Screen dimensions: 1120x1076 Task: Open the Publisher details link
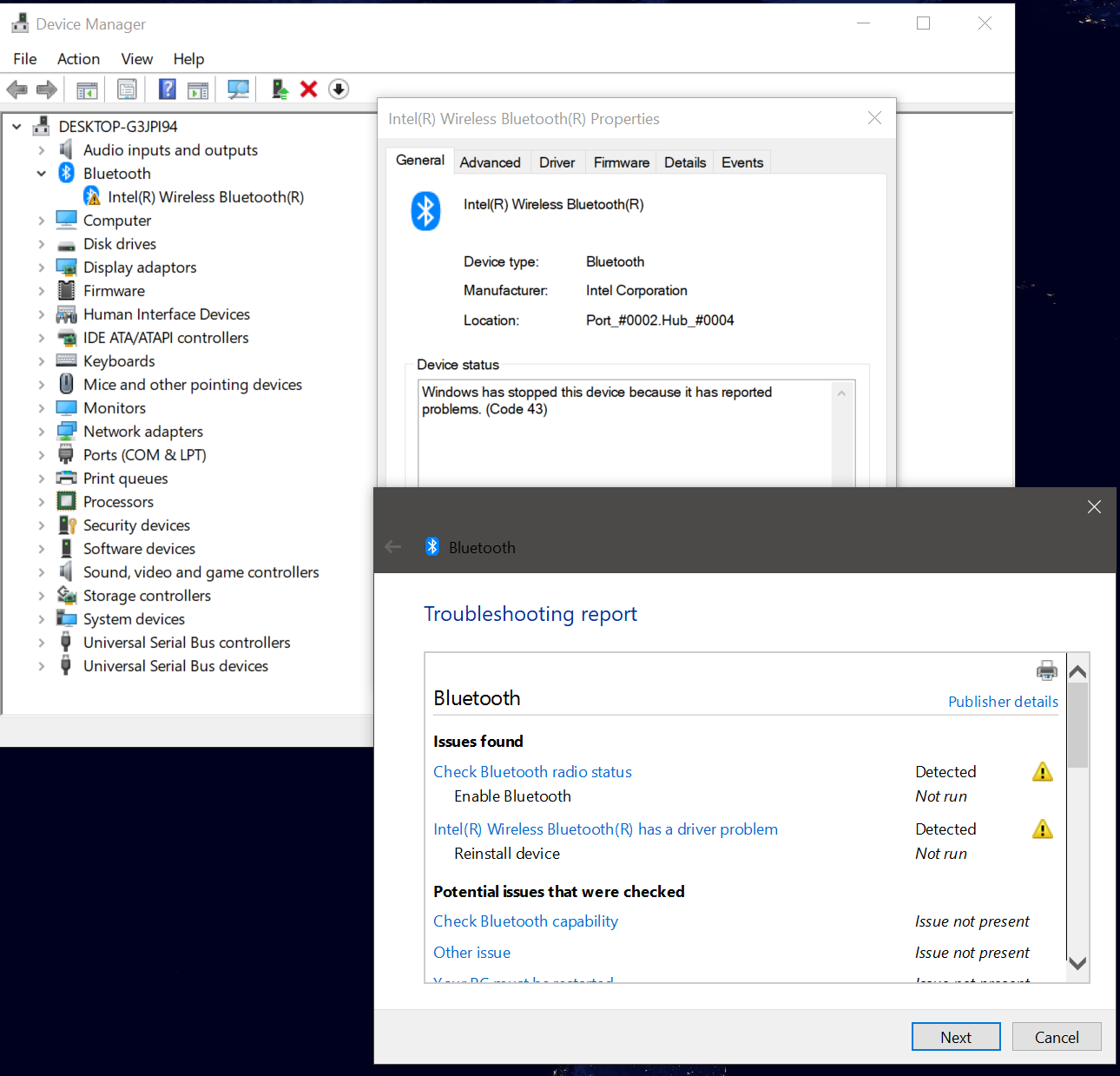click(1003, 701)
